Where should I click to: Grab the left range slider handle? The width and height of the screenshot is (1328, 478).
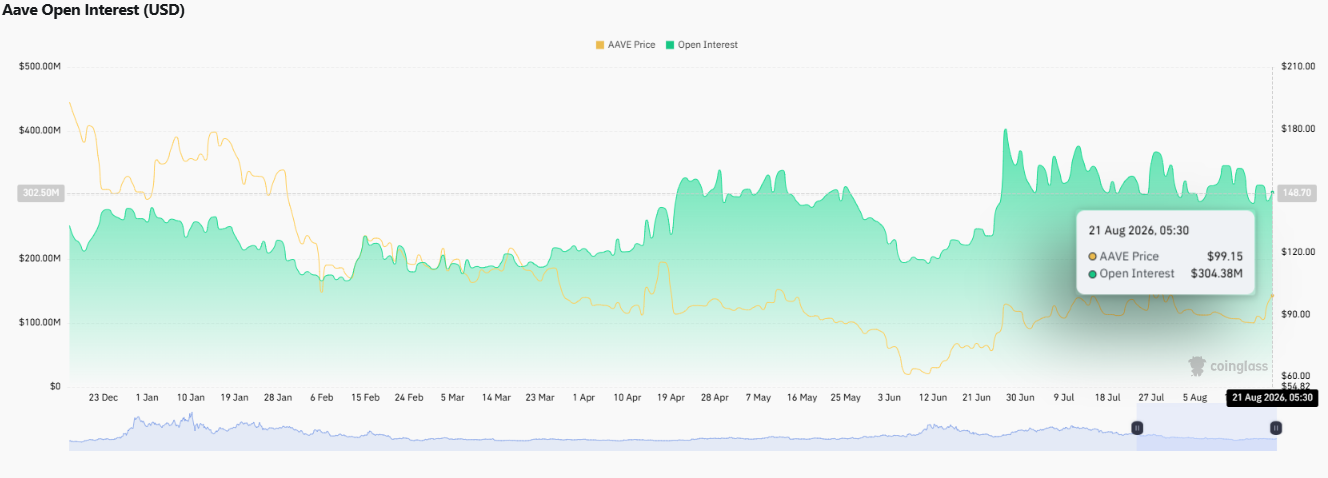pos(1137,428)
